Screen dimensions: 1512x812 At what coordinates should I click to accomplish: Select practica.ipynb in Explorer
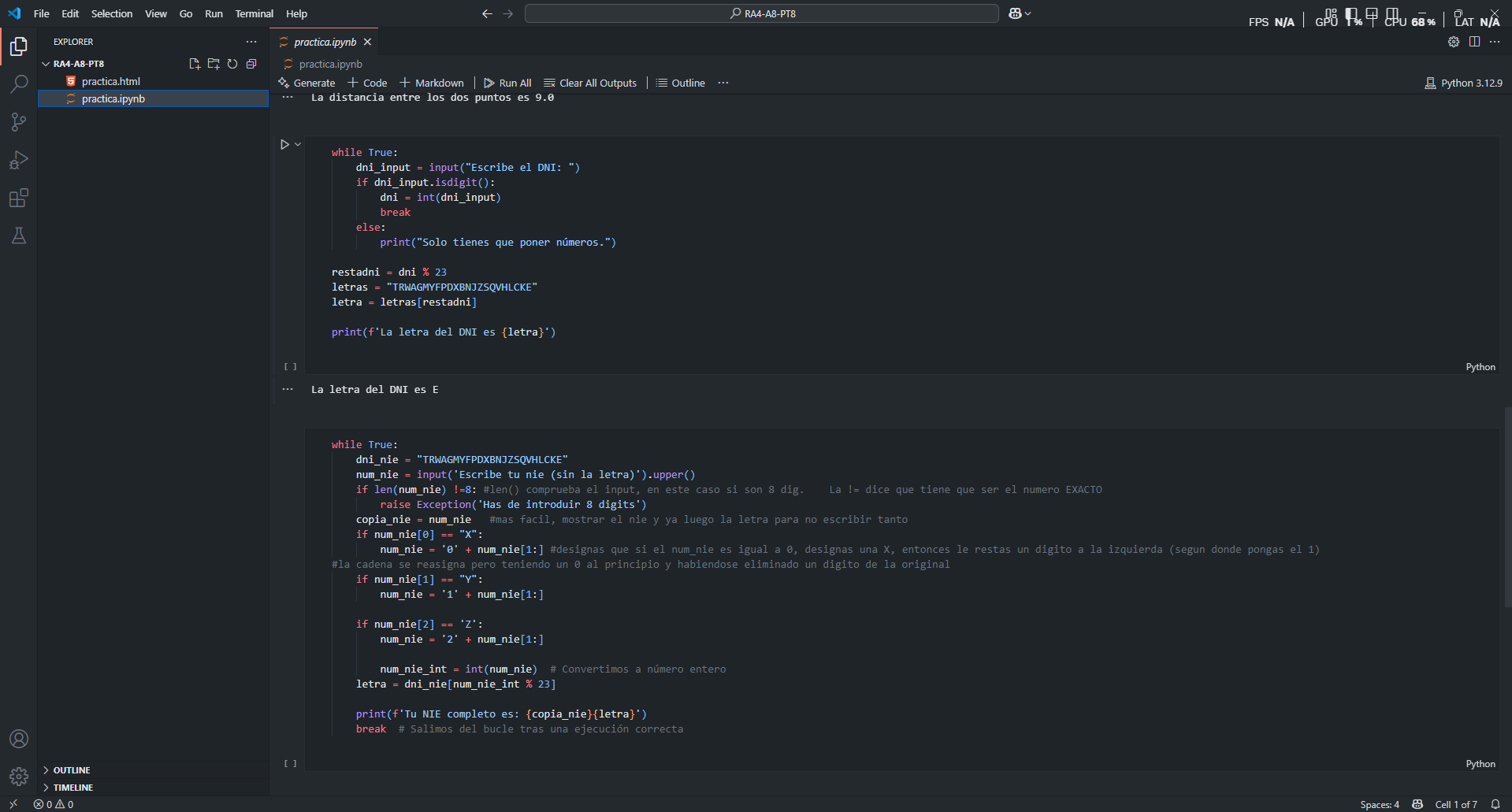(154, 98)
